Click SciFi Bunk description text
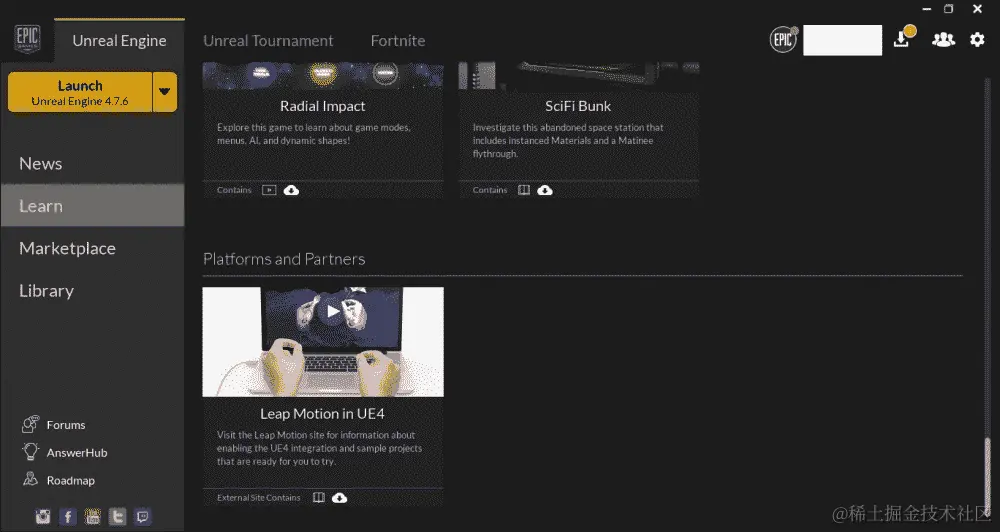This screenshot has height=532, width=1000. [x=568, y=140]
